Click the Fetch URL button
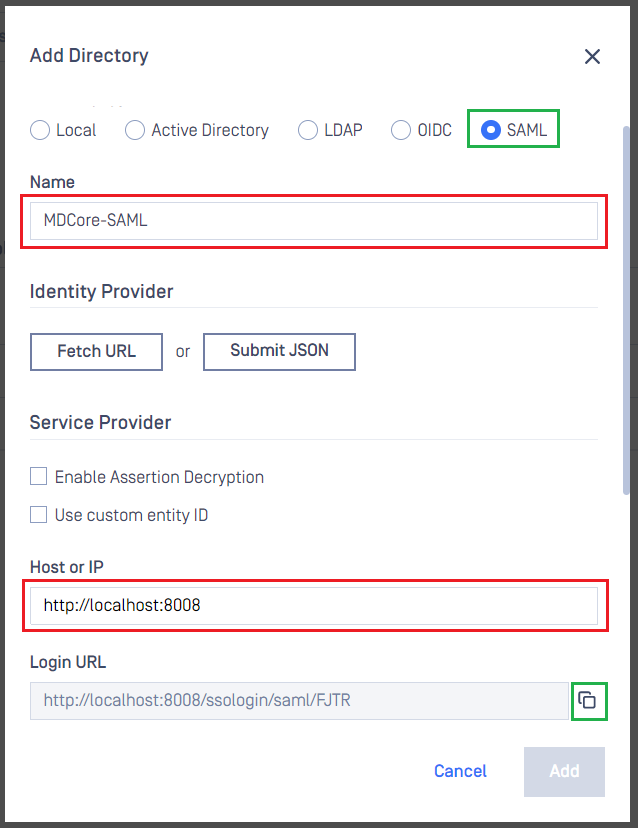The width and height of the screenshot is (638, 828). (96, 351)
